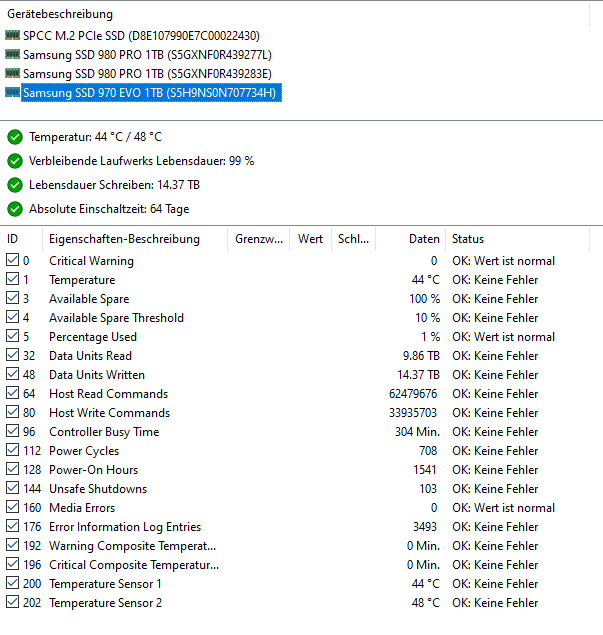Click the icon of Samsung 980 PRO S5GXNF0R439277L
The image size is (603, 635).
click(x=12, y=54)
